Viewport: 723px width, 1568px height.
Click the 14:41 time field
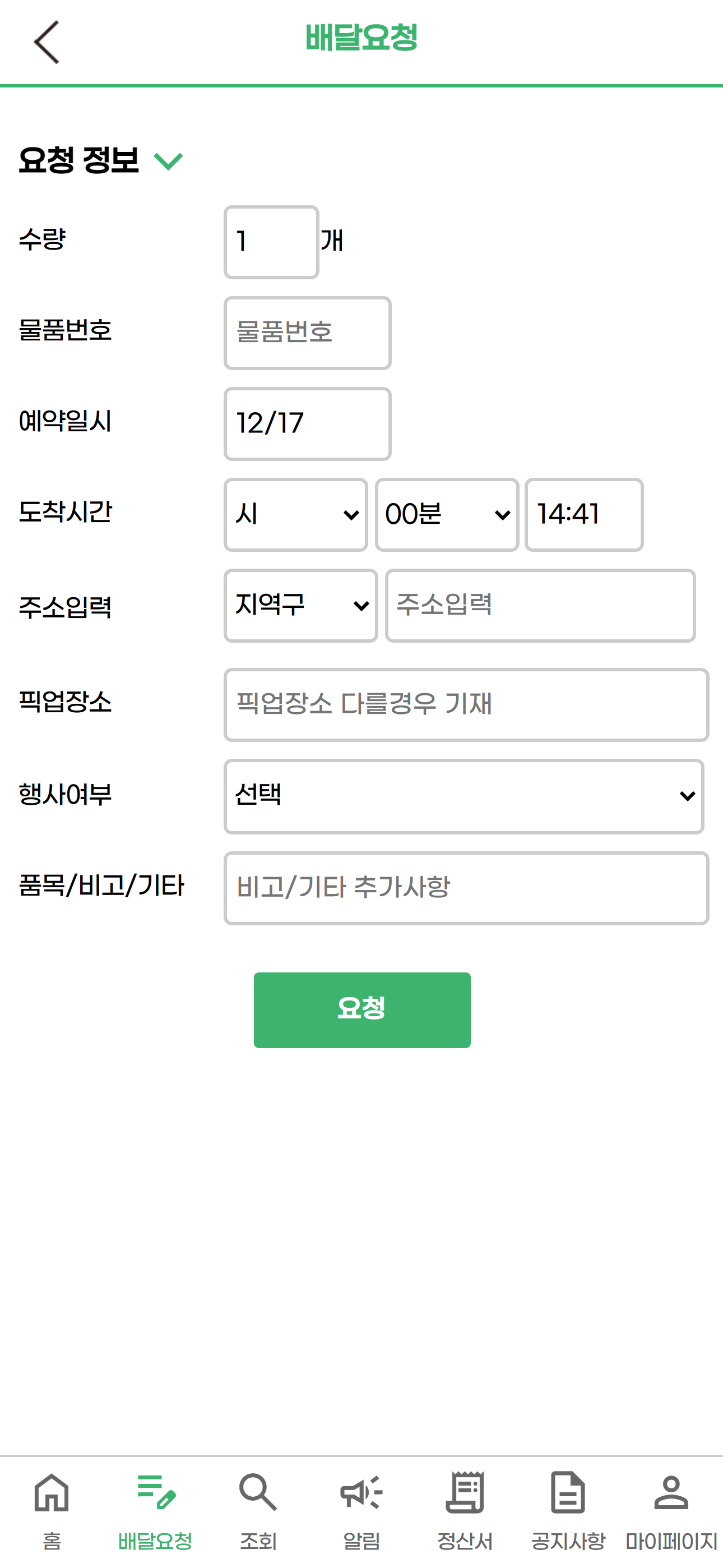[583, 515]
